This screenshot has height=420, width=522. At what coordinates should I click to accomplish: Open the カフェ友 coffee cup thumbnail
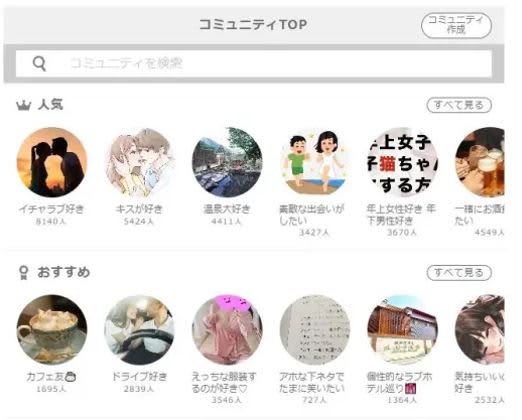(52, 330)
